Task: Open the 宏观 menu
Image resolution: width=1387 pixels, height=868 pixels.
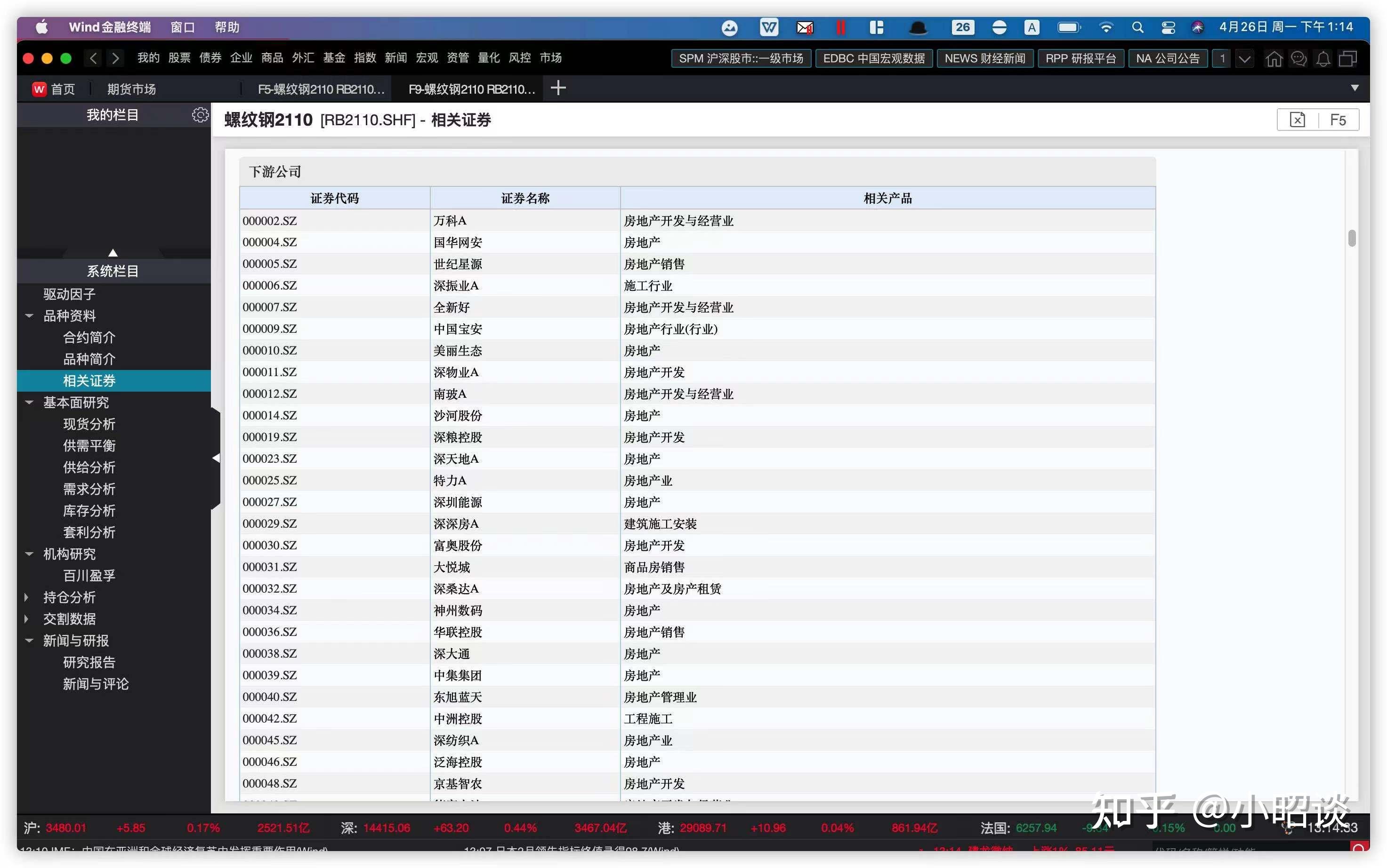Action: tap(427, 58)
